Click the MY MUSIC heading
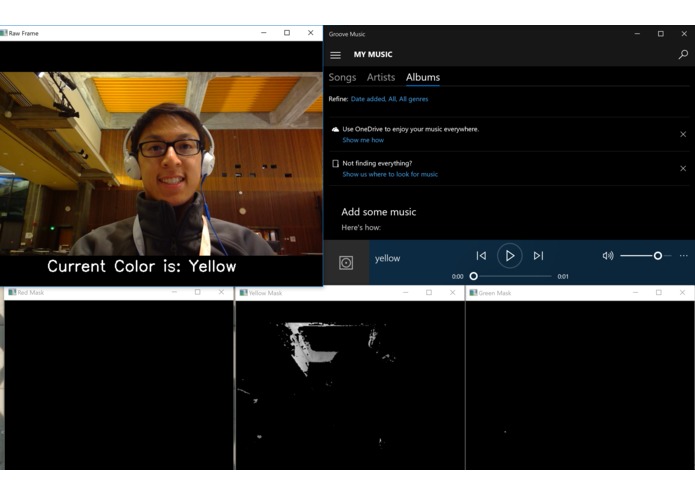The height and width of the screenshot is (494, 695). click(x=373, y=54)
